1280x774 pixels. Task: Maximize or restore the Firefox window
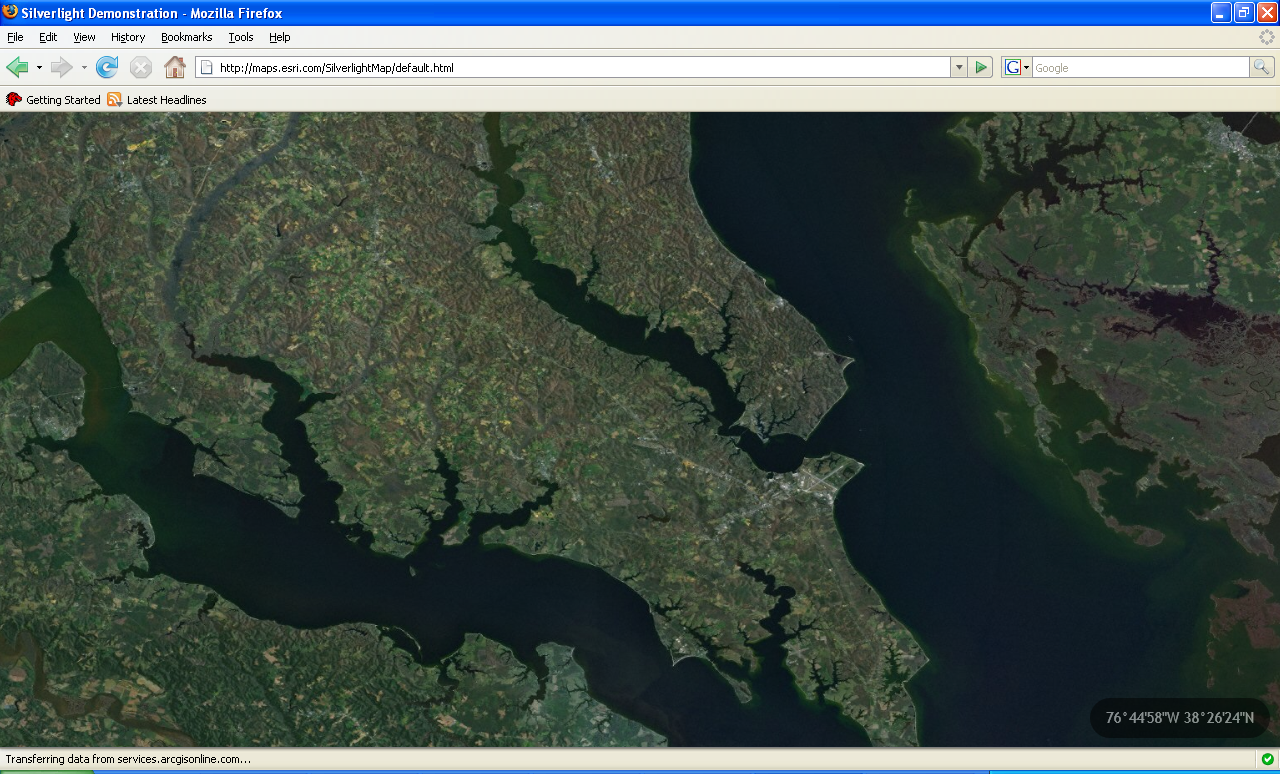coord(1244,12)
